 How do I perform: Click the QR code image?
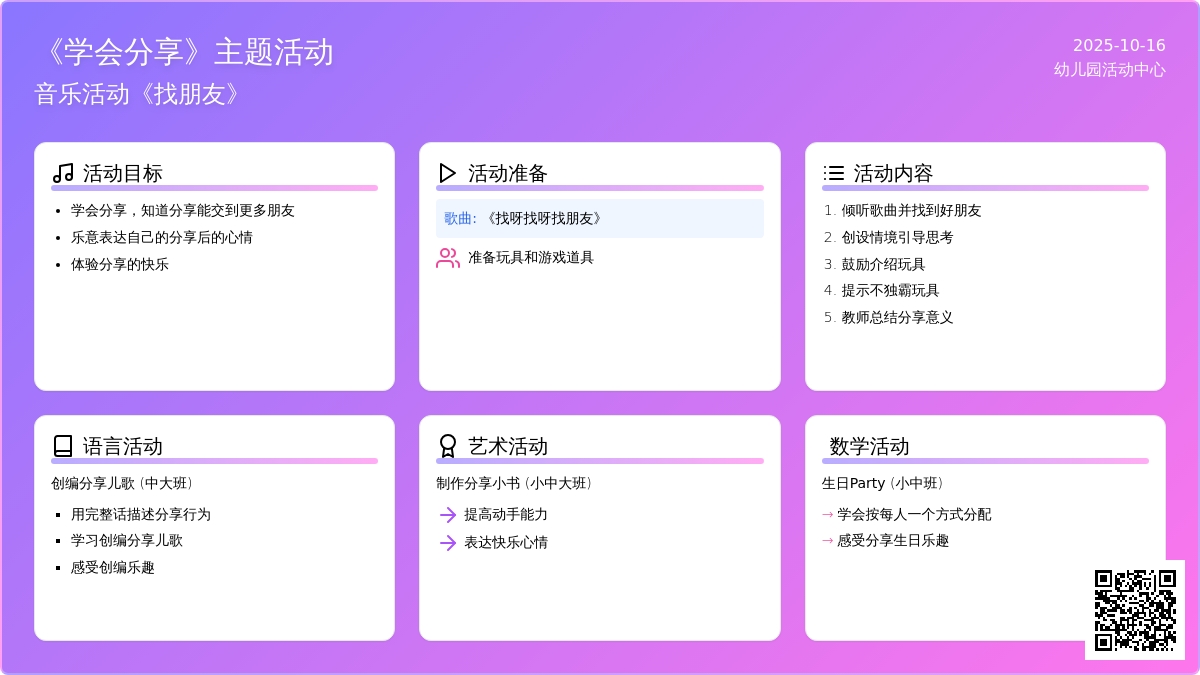(x=1135, y=610)
